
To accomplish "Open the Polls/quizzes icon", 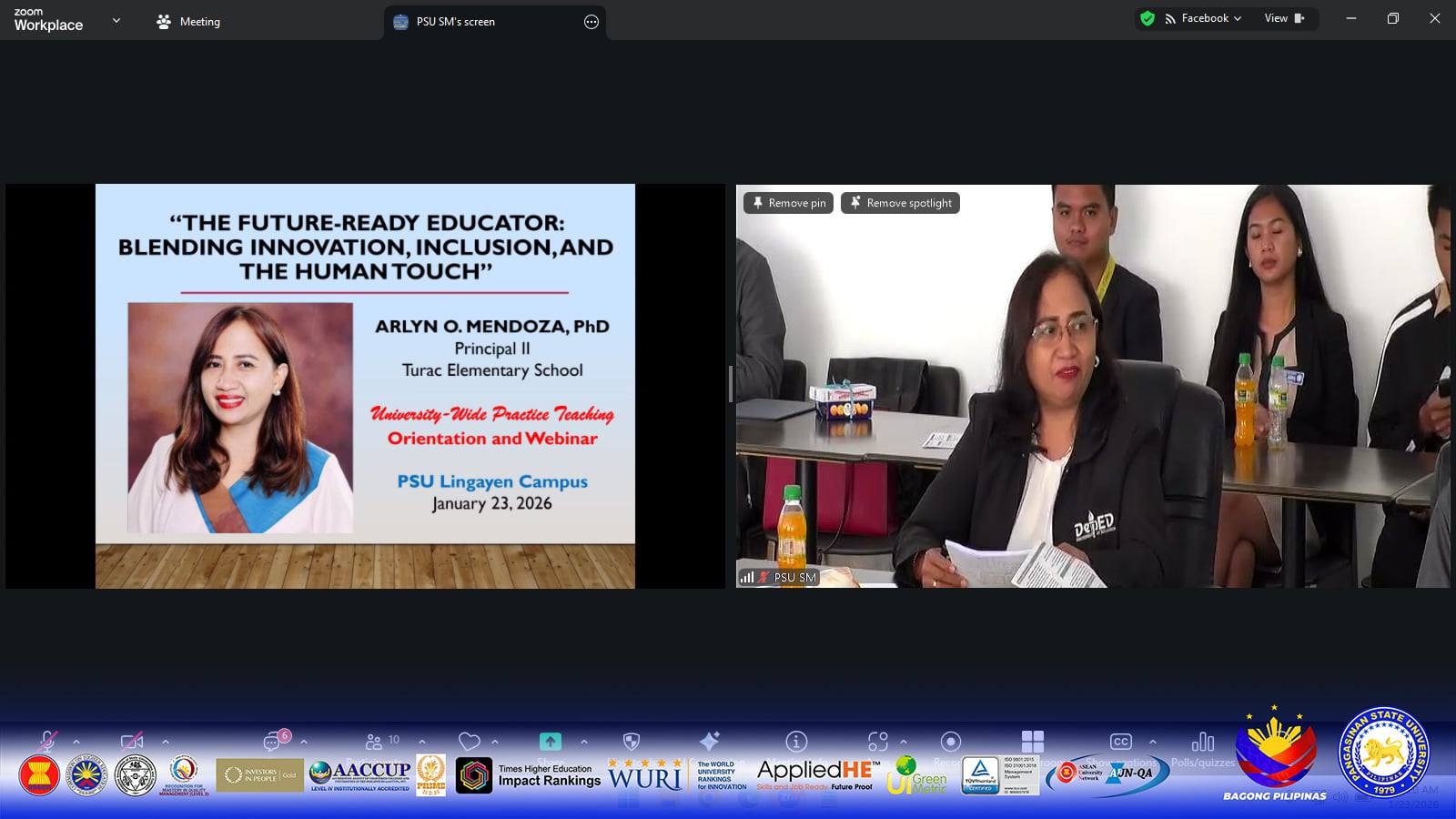I will (1202, 743).
